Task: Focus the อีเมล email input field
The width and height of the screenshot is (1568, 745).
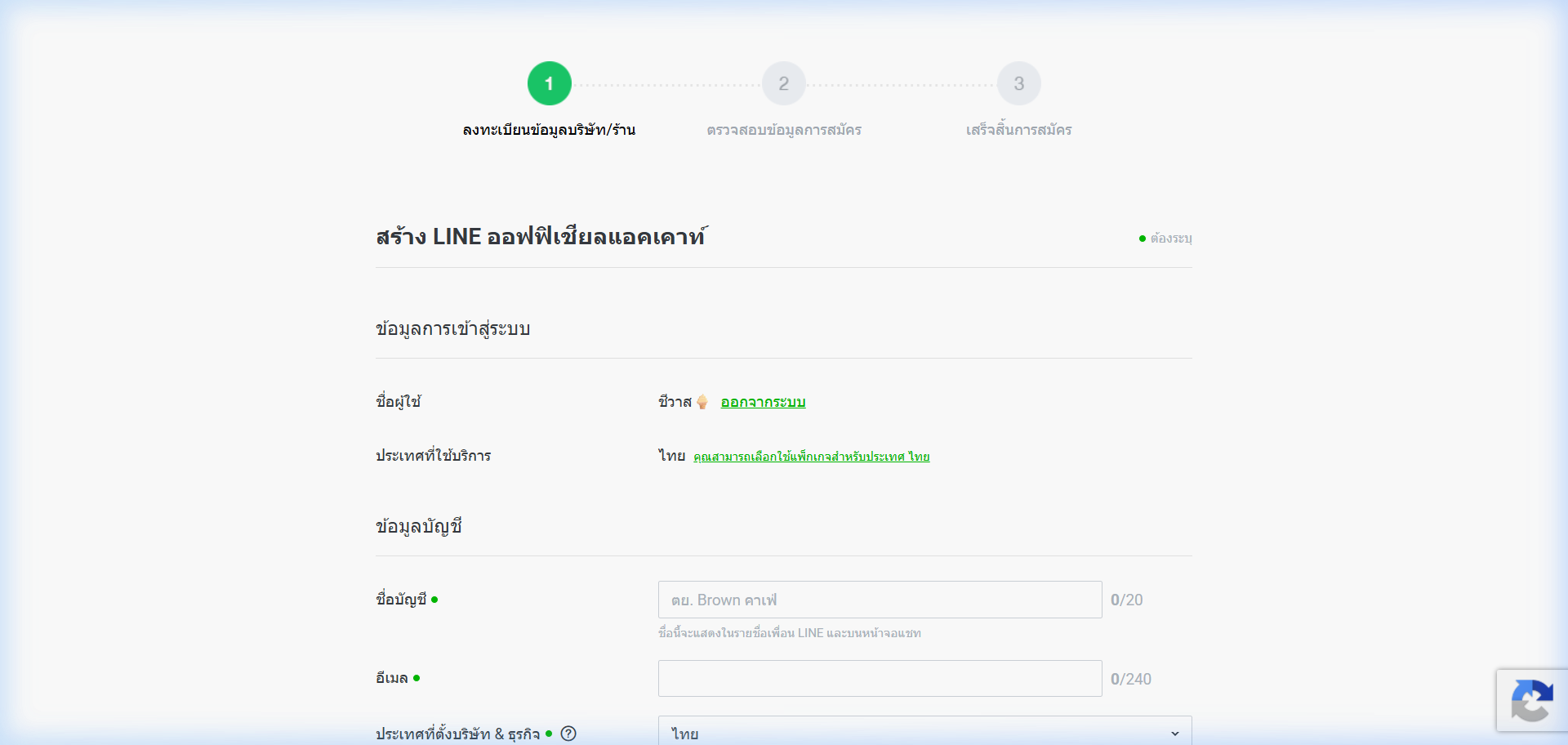Action: pyautogui.click(x=880, y=679)
